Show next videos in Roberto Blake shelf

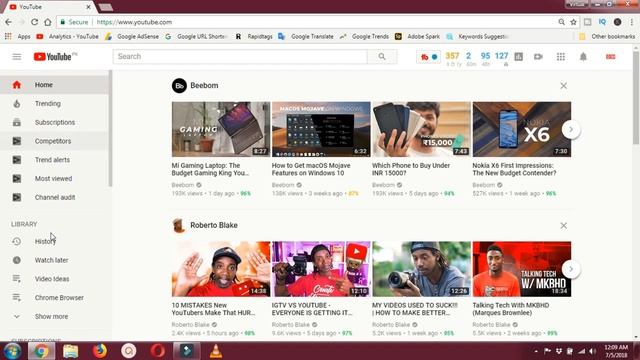[571, 269]
